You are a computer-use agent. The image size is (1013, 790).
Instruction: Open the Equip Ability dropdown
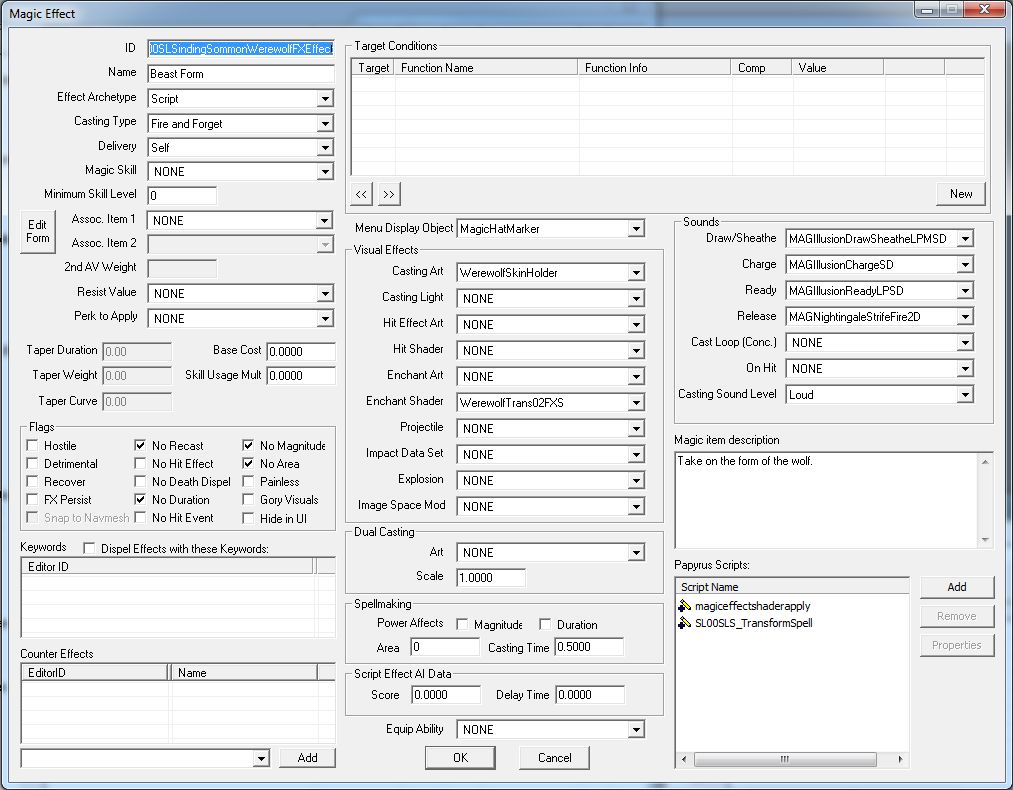pyautogui.click(x=636, y=730)
